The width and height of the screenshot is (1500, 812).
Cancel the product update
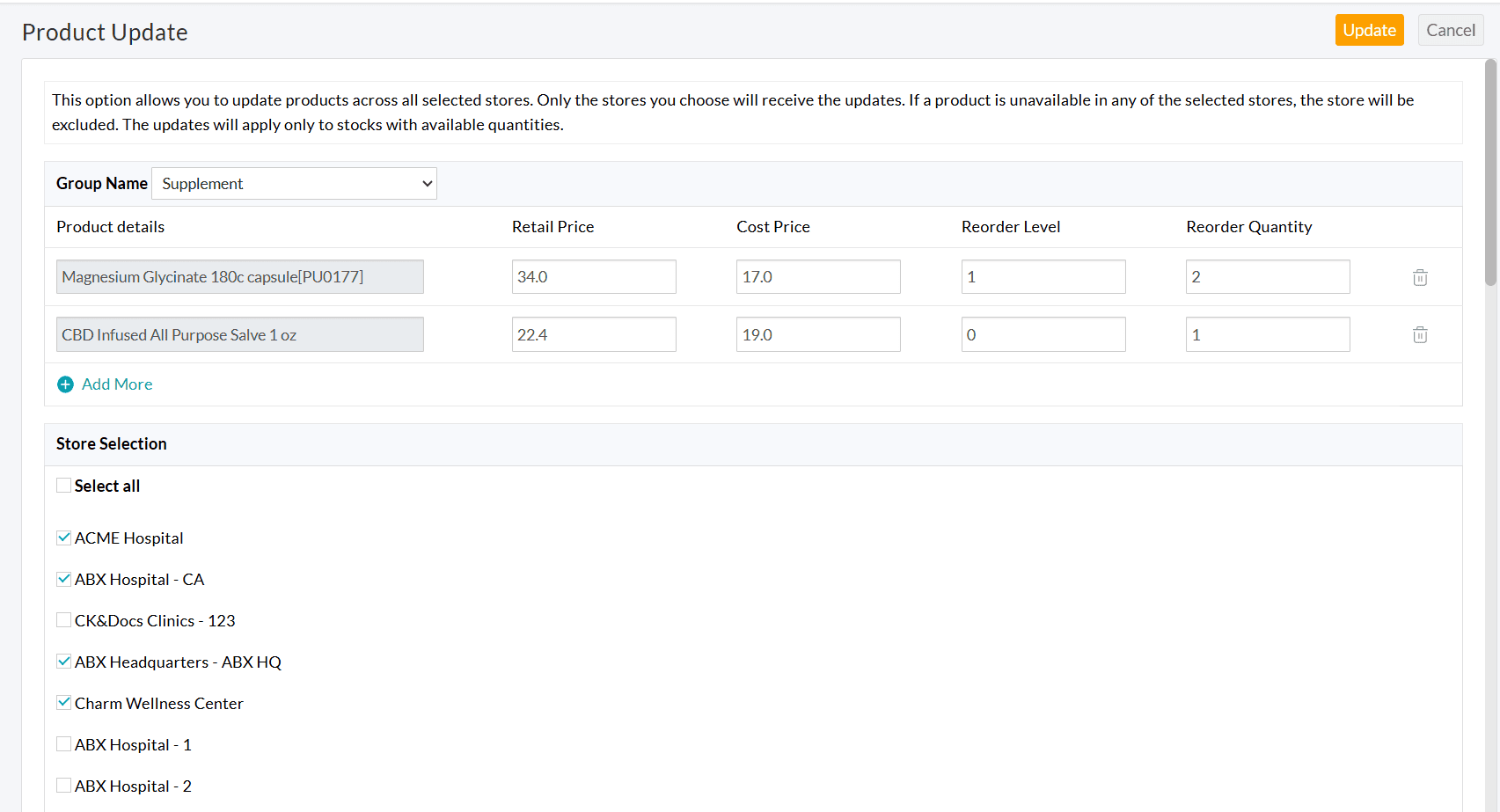tap(1450, 30)
